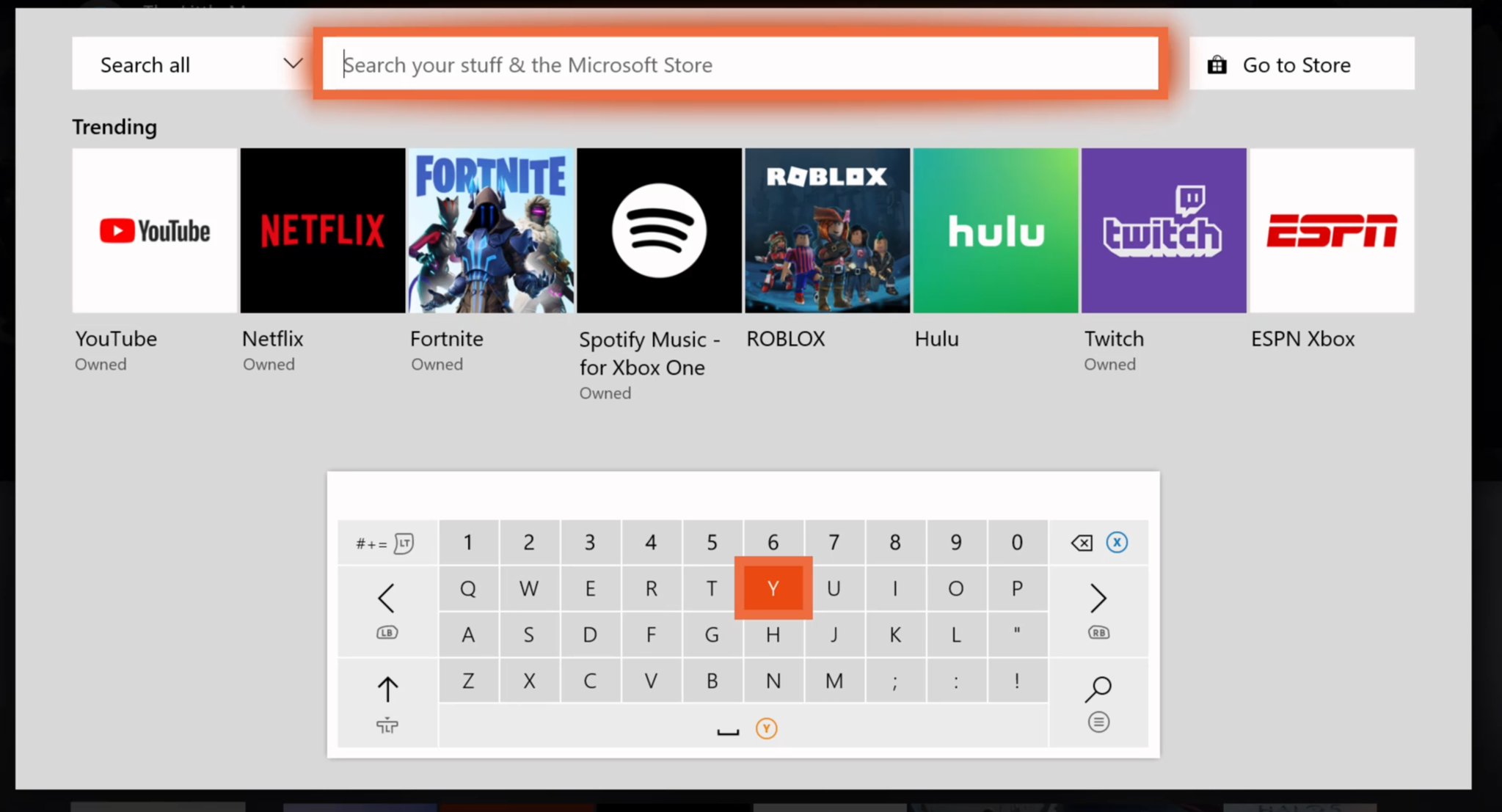Click the backspace delete key
The width and height of the screenshot is (1502, 812).
pyautogui.click(x=1080, y=542)
